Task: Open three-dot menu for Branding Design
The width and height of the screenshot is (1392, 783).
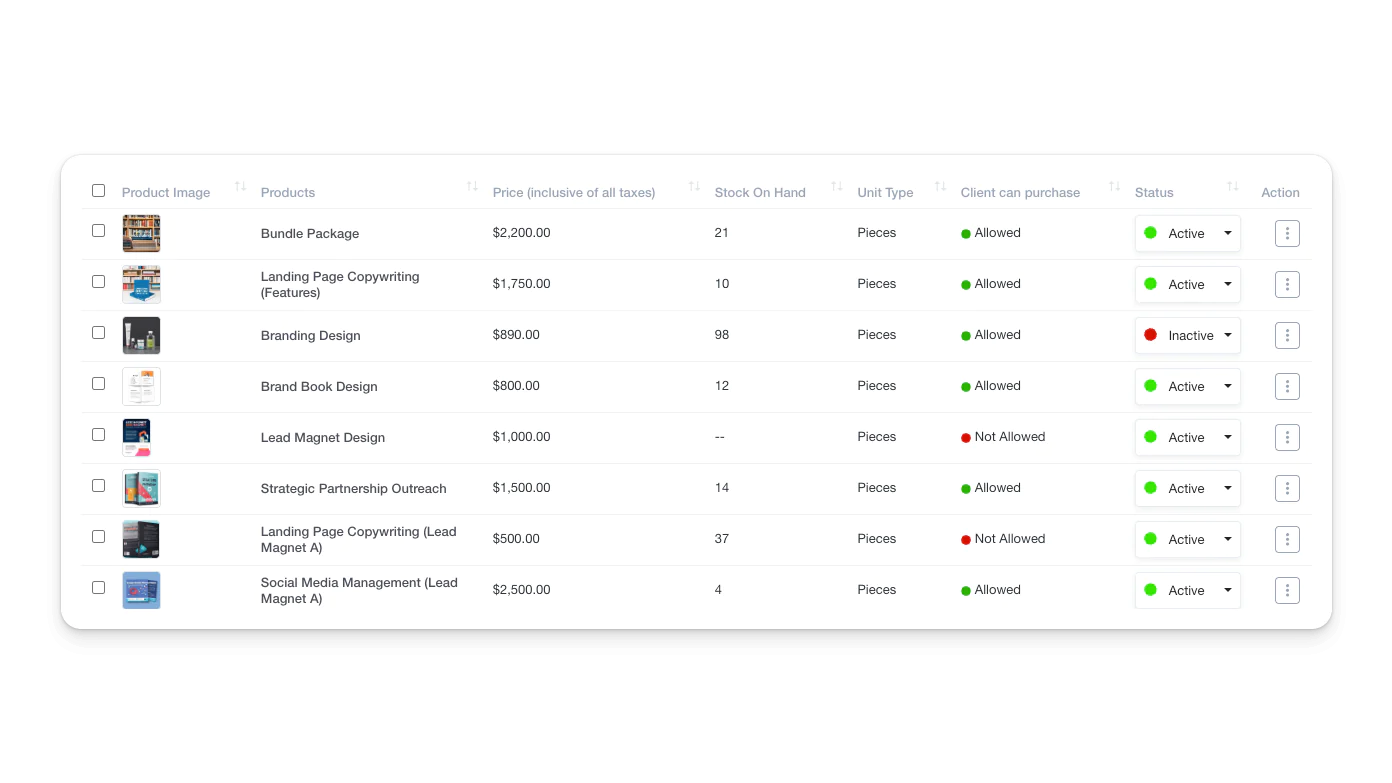Action: pyautogui.click(x=1287, y=335)
